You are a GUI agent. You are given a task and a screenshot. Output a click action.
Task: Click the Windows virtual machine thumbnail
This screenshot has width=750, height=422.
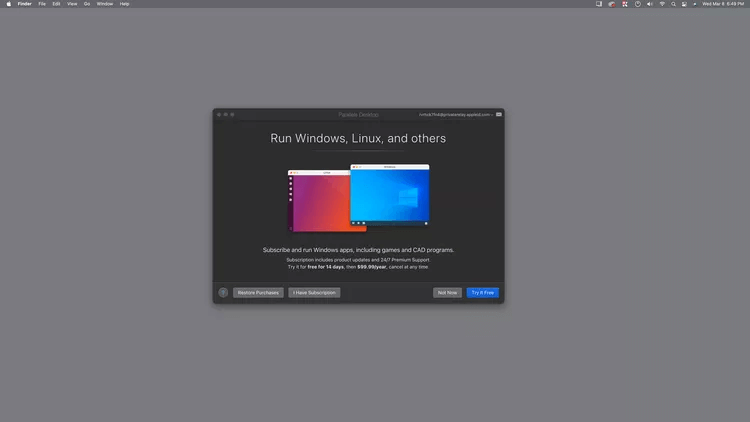pyautogui.click(x=390, y=195)
